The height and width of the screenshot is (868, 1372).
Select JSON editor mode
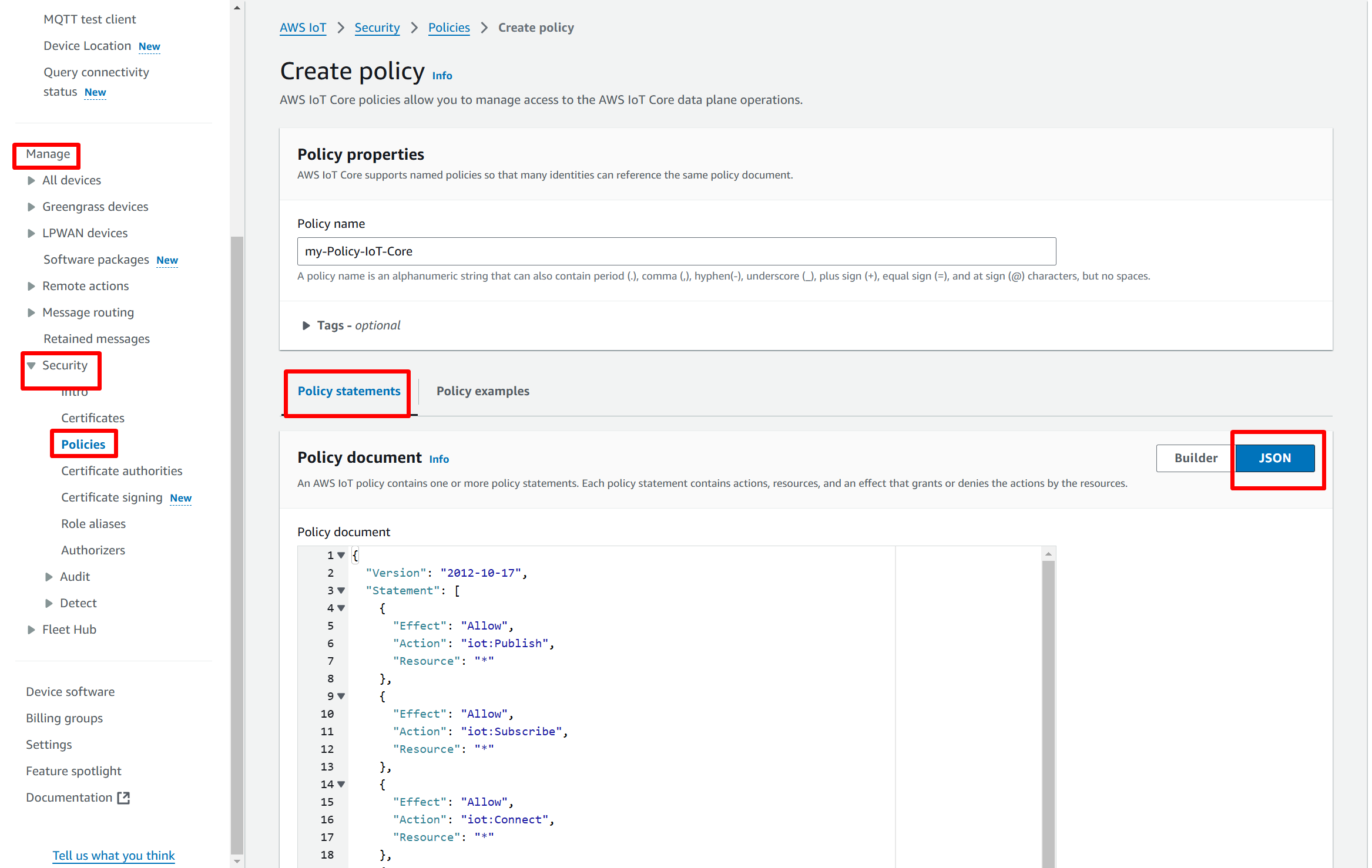coord(1274,458)
